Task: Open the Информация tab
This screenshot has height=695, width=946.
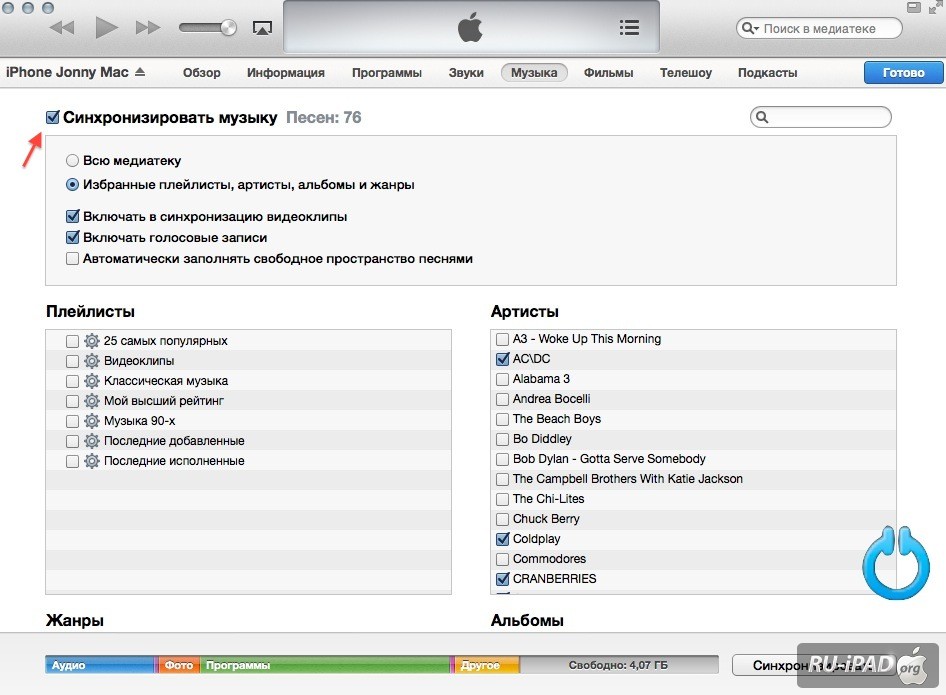Action: tap(285, 72)
